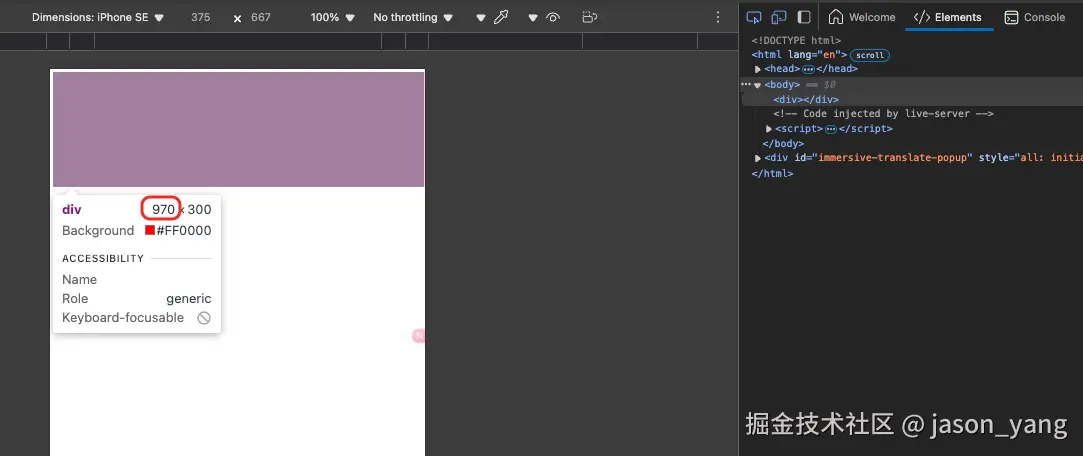Click the pink floating translate icon in page
The width and height of the screenshot is (1083, 456).
click(419, 336)
